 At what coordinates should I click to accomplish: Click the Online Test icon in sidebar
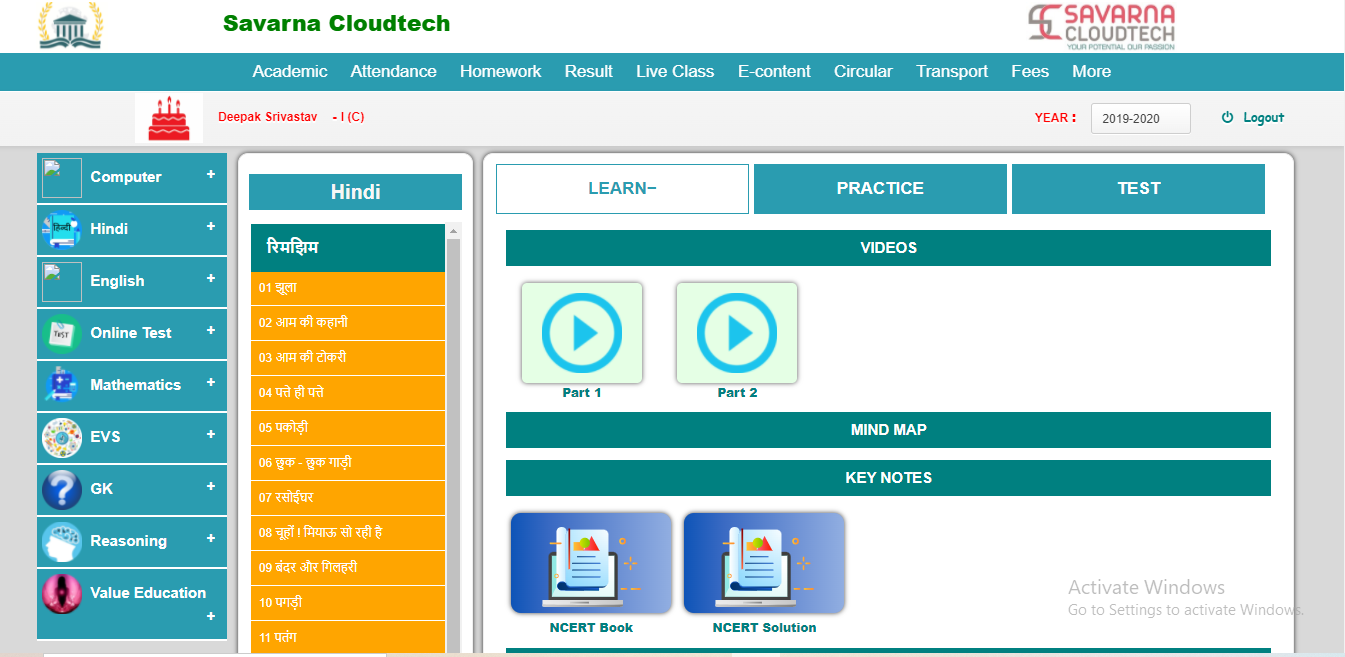(62, 333)
